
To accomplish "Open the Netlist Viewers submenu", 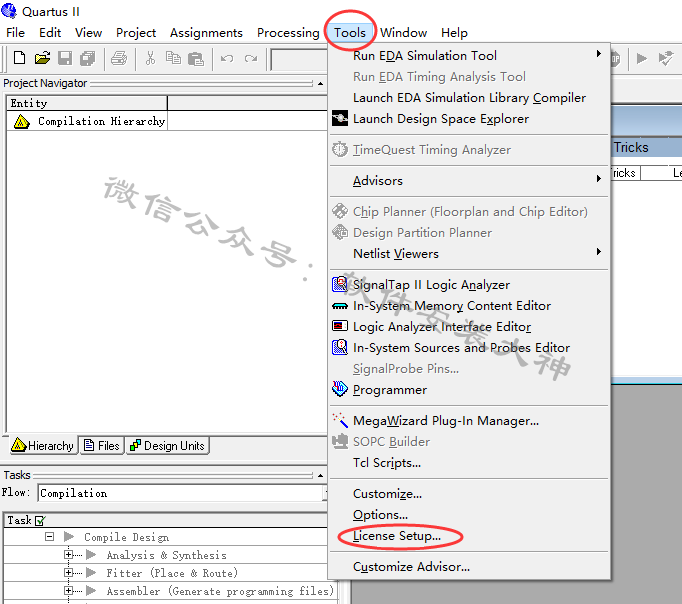I will tap(470, 253).
